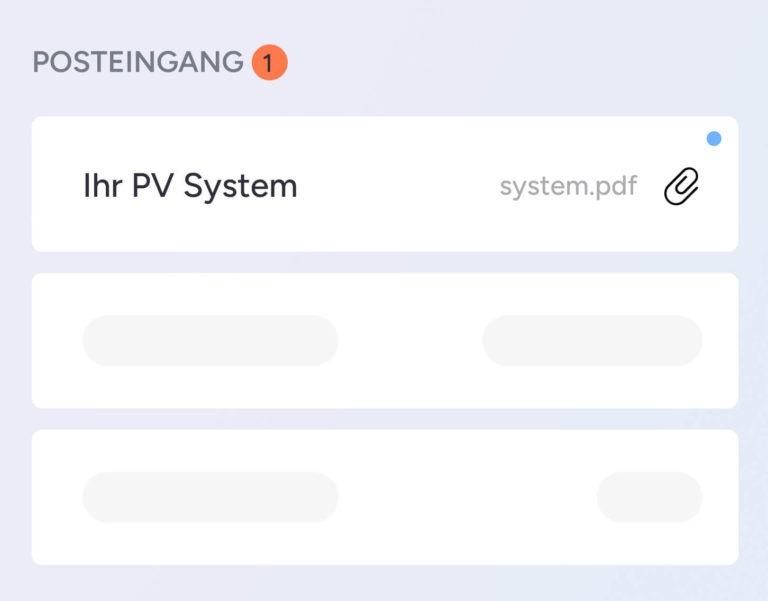Screen dimensions: 768x601
Task: Select the second loading message card
Action: [x=410, y=341]
